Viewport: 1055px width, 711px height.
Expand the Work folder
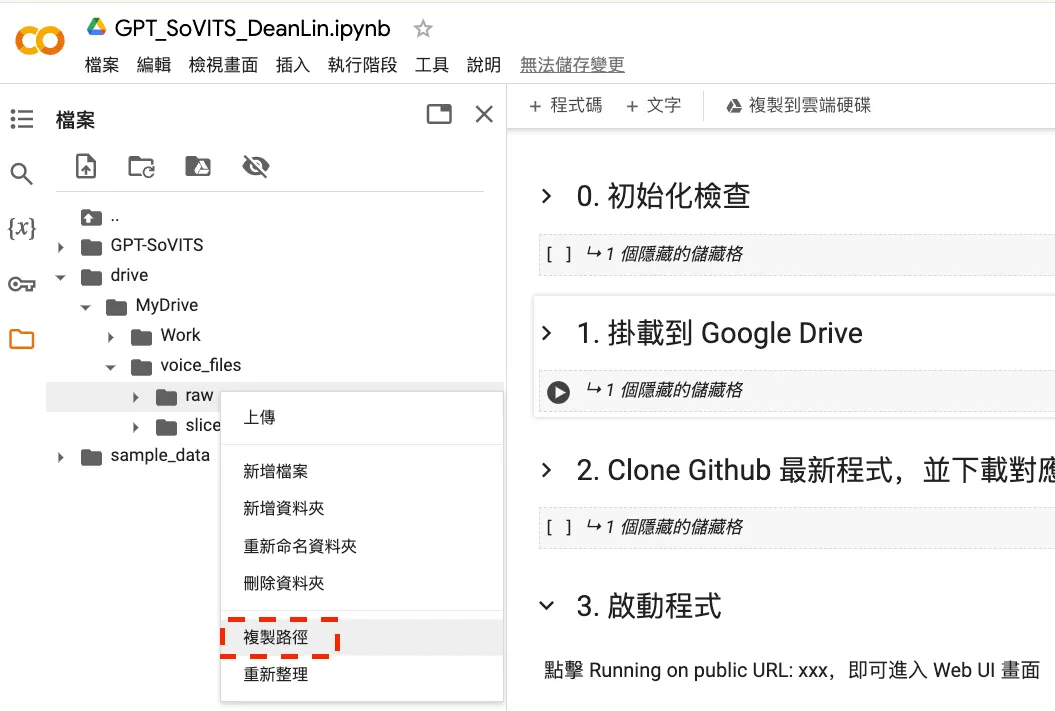(x=110, y=337)
